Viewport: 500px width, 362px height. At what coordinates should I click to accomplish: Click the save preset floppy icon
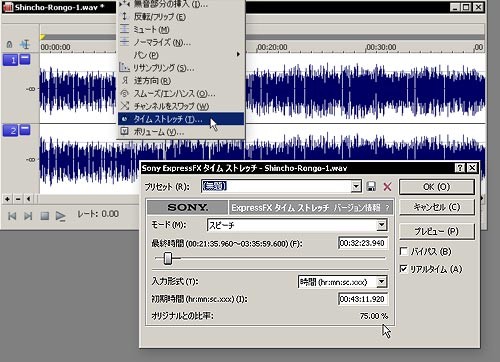click(x=371, y=187)
